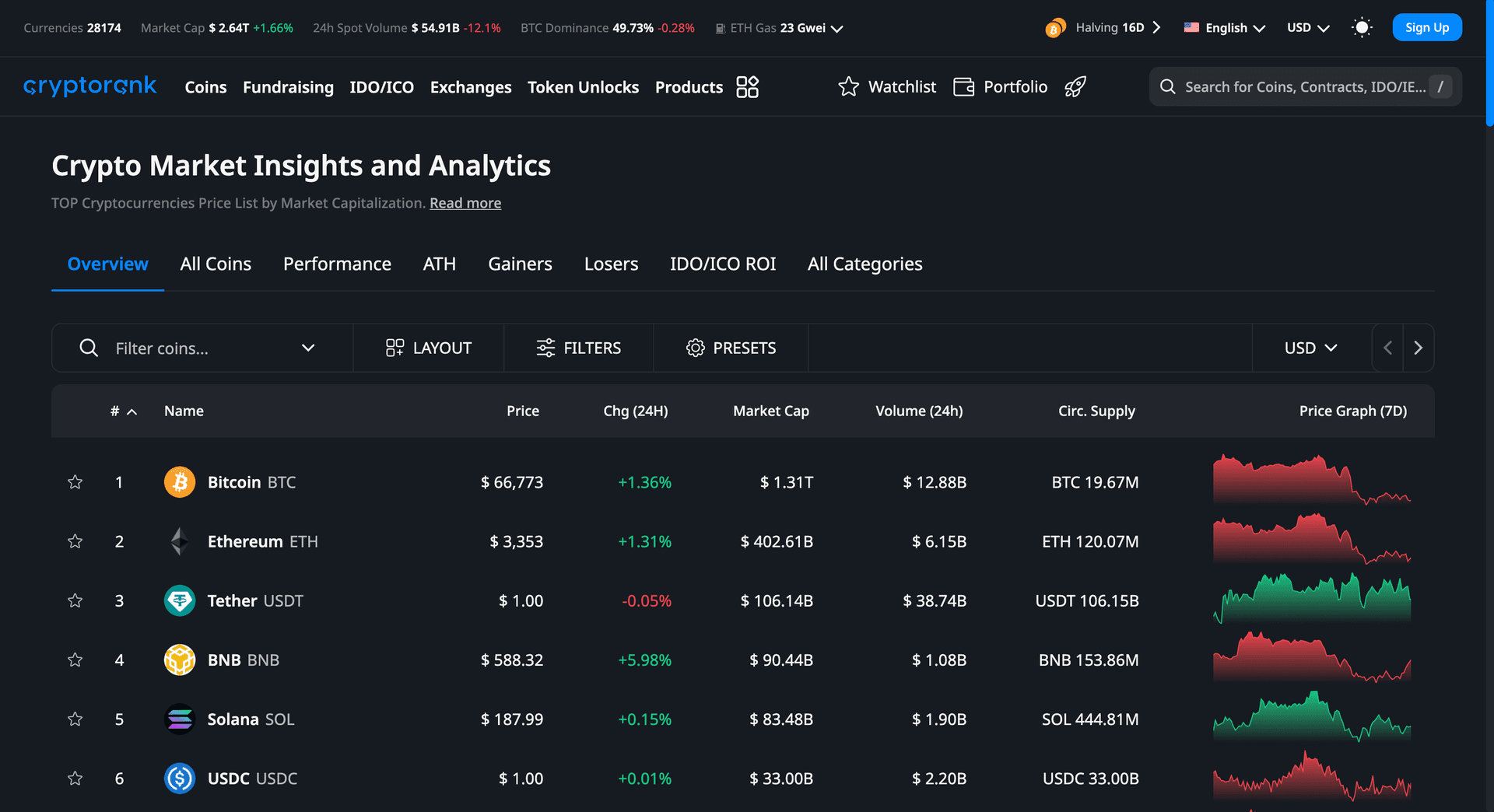Click the Sign Up button

(x=1427, y=27)
